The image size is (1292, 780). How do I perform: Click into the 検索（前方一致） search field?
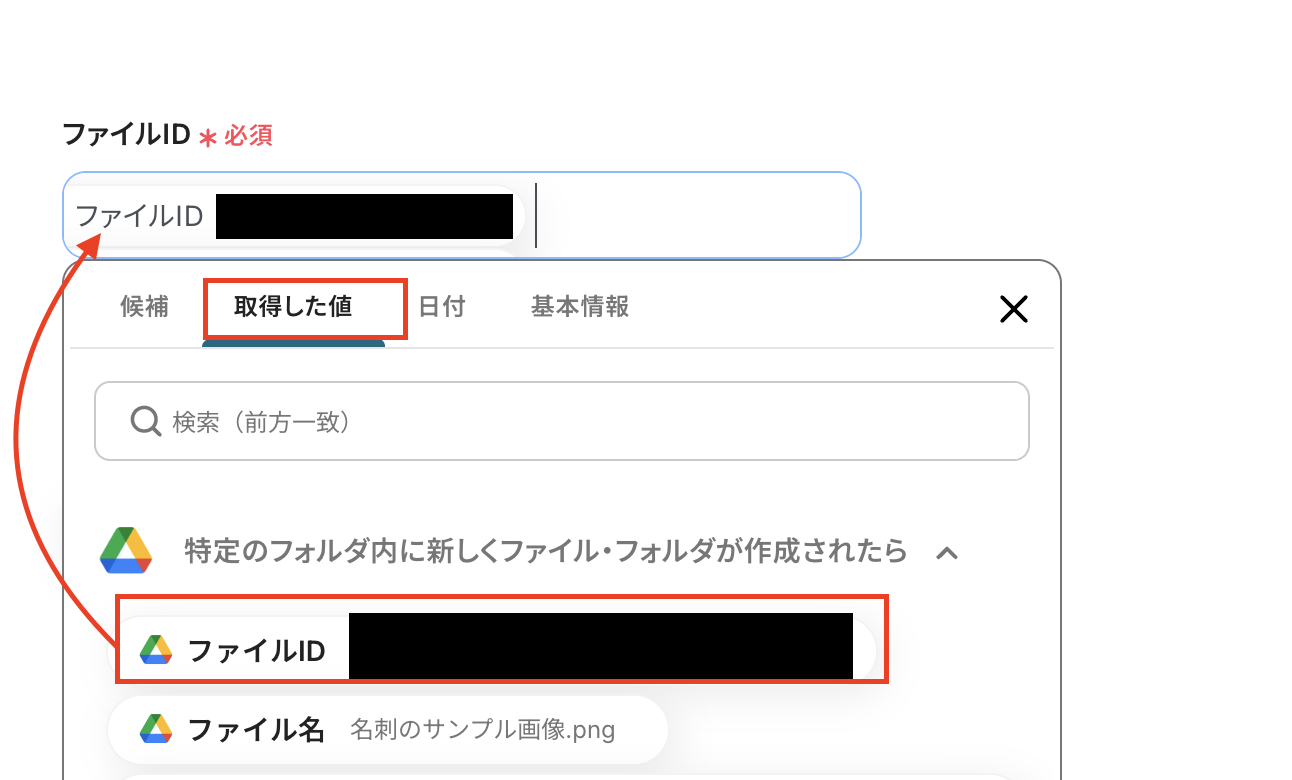(x=562, y=421)
